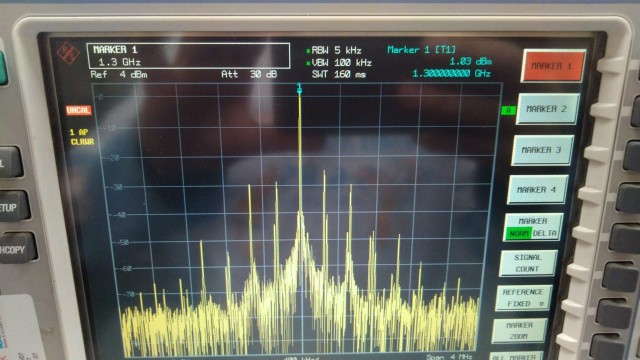Click the Att 30 dB attenuation label
The height and width of the screenshot is (360, 640).
(249, 74)
